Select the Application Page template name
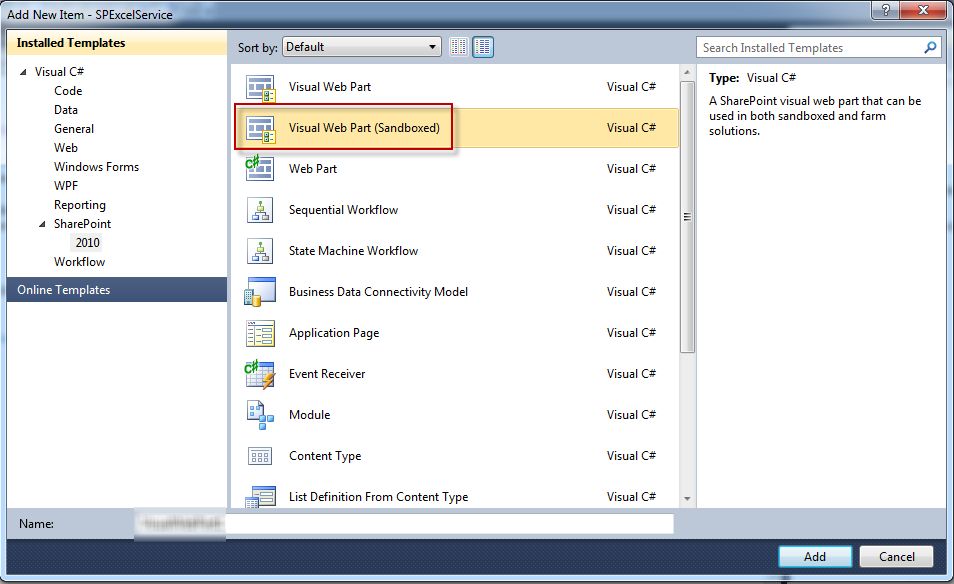 pyautogui.click(x=334, y=333)
